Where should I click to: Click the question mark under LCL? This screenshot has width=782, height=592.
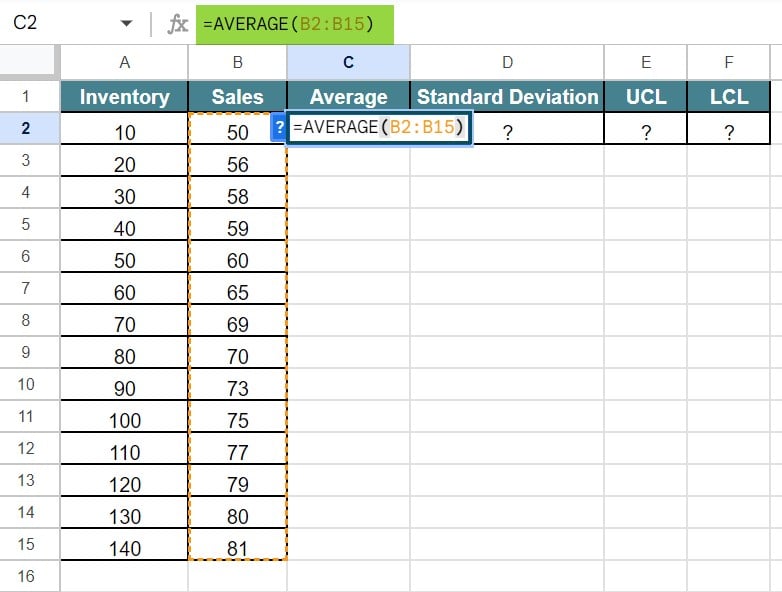(729, 132)
